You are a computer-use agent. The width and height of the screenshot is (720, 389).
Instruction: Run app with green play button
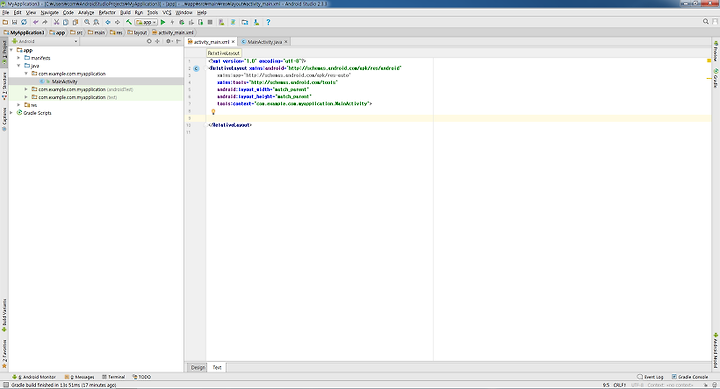point(163,22)
